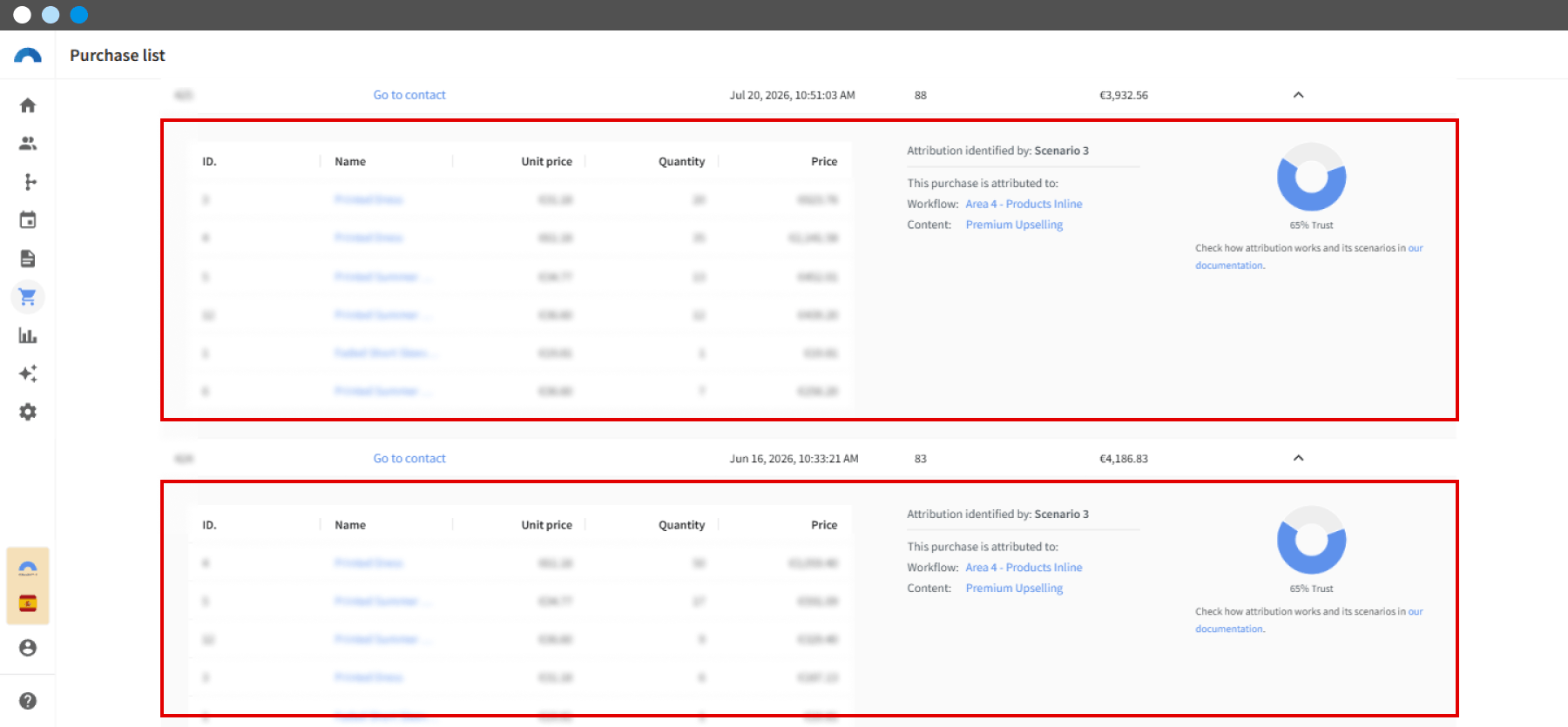Screen dimensions: 1568x727
Task: Open the Settings gear
Action: [x=28, y=412]
